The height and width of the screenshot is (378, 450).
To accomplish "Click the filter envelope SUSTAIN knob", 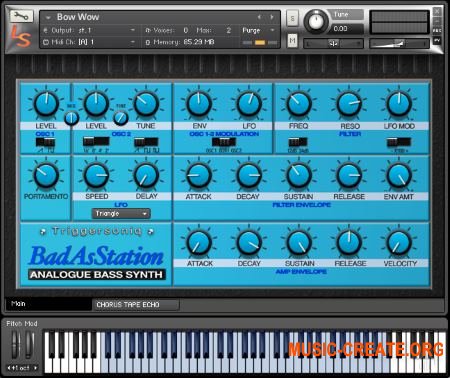I will click(x=299, y=175).
